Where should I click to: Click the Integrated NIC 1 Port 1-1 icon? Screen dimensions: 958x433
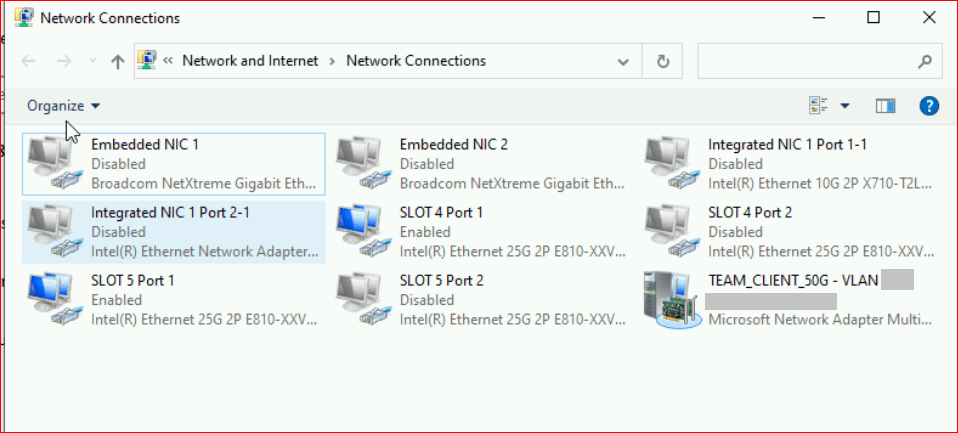[669, 164]
